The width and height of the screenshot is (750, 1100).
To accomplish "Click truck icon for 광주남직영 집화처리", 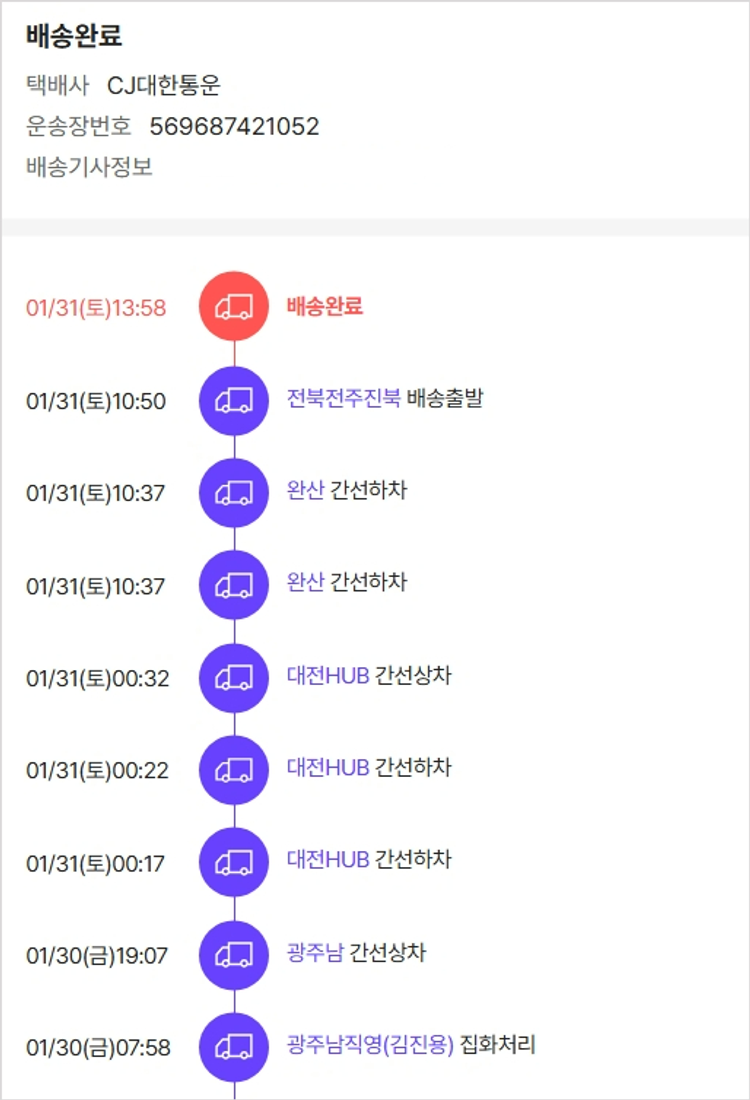I will coord(234,1047).
